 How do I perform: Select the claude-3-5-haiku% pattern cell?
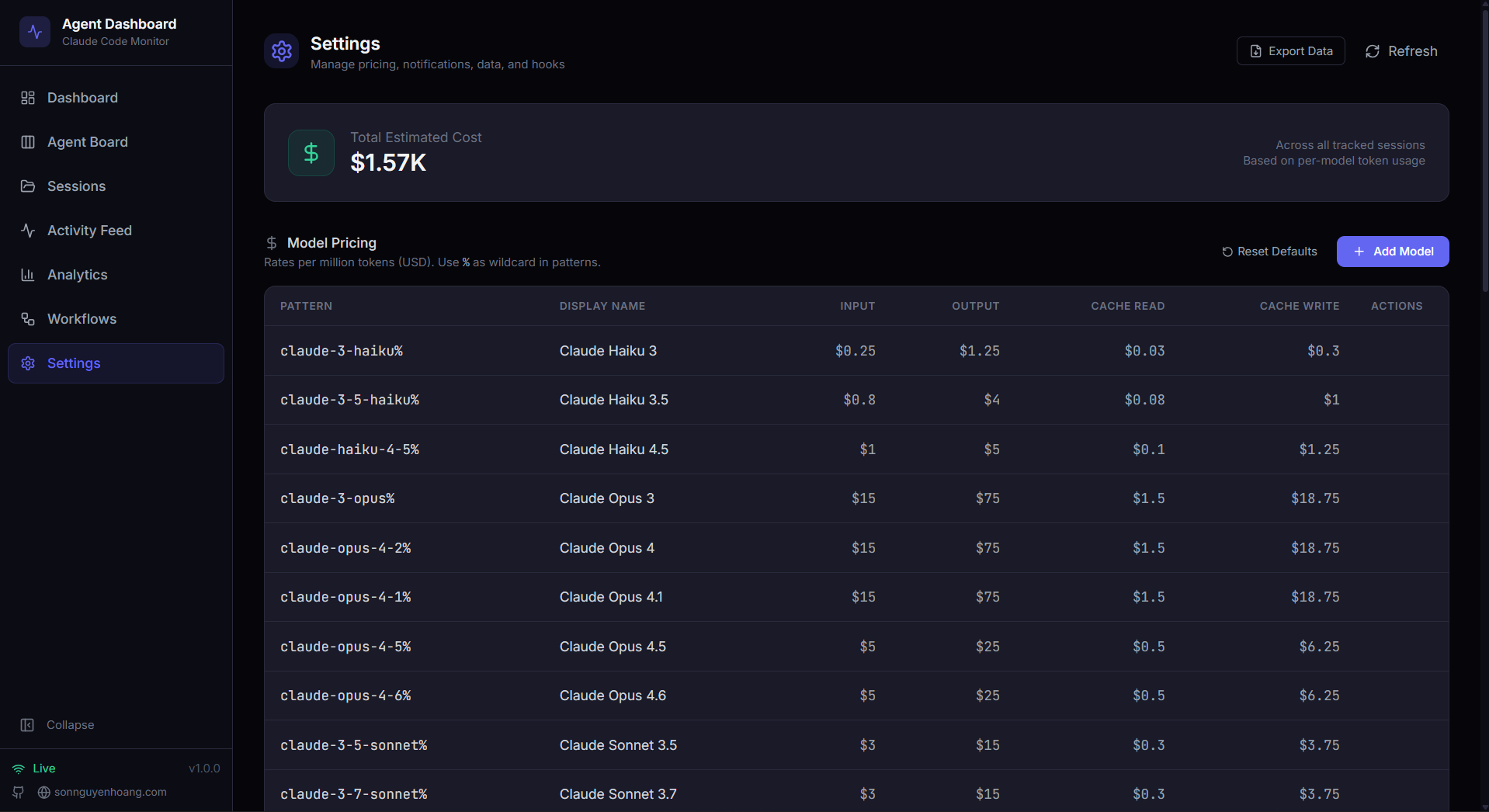coord(349,400)
